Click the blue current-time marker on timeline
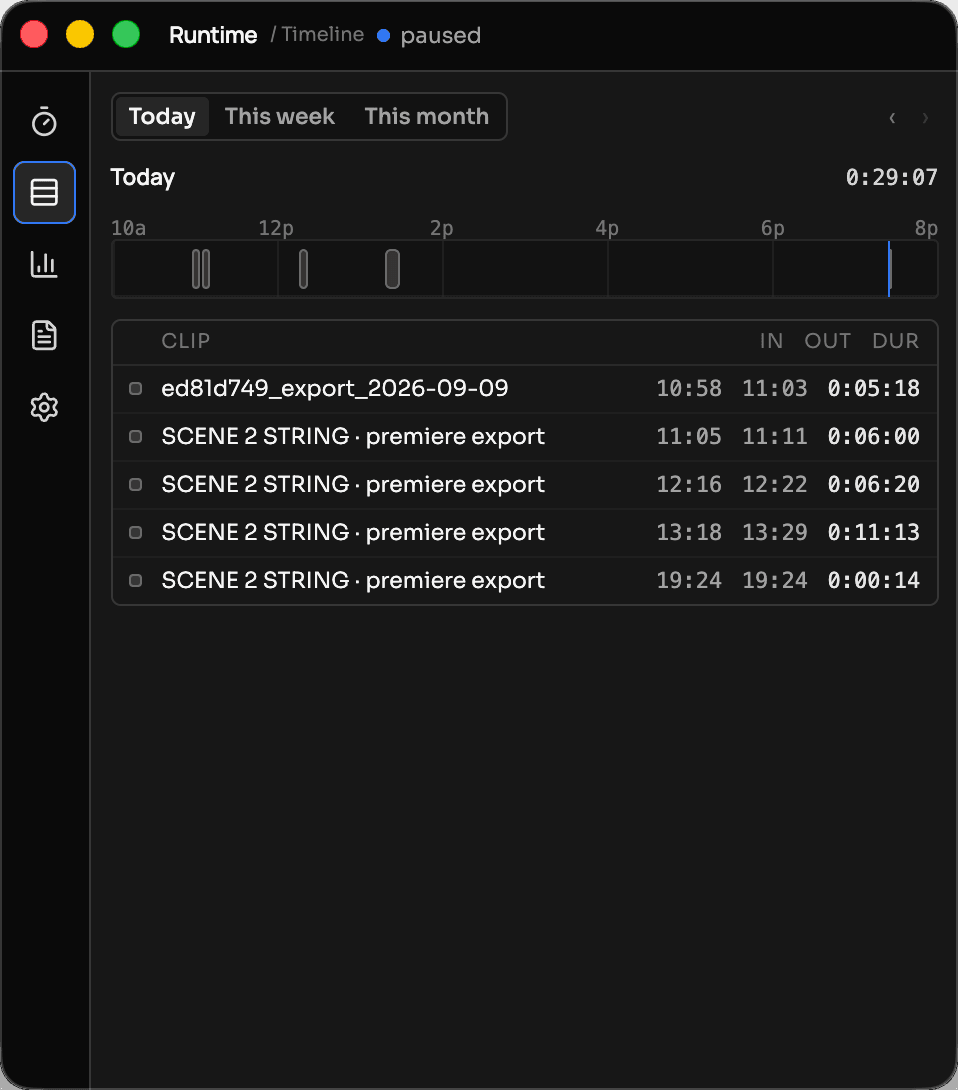Viewport: 958px width, 1090px height. (889, 269)
